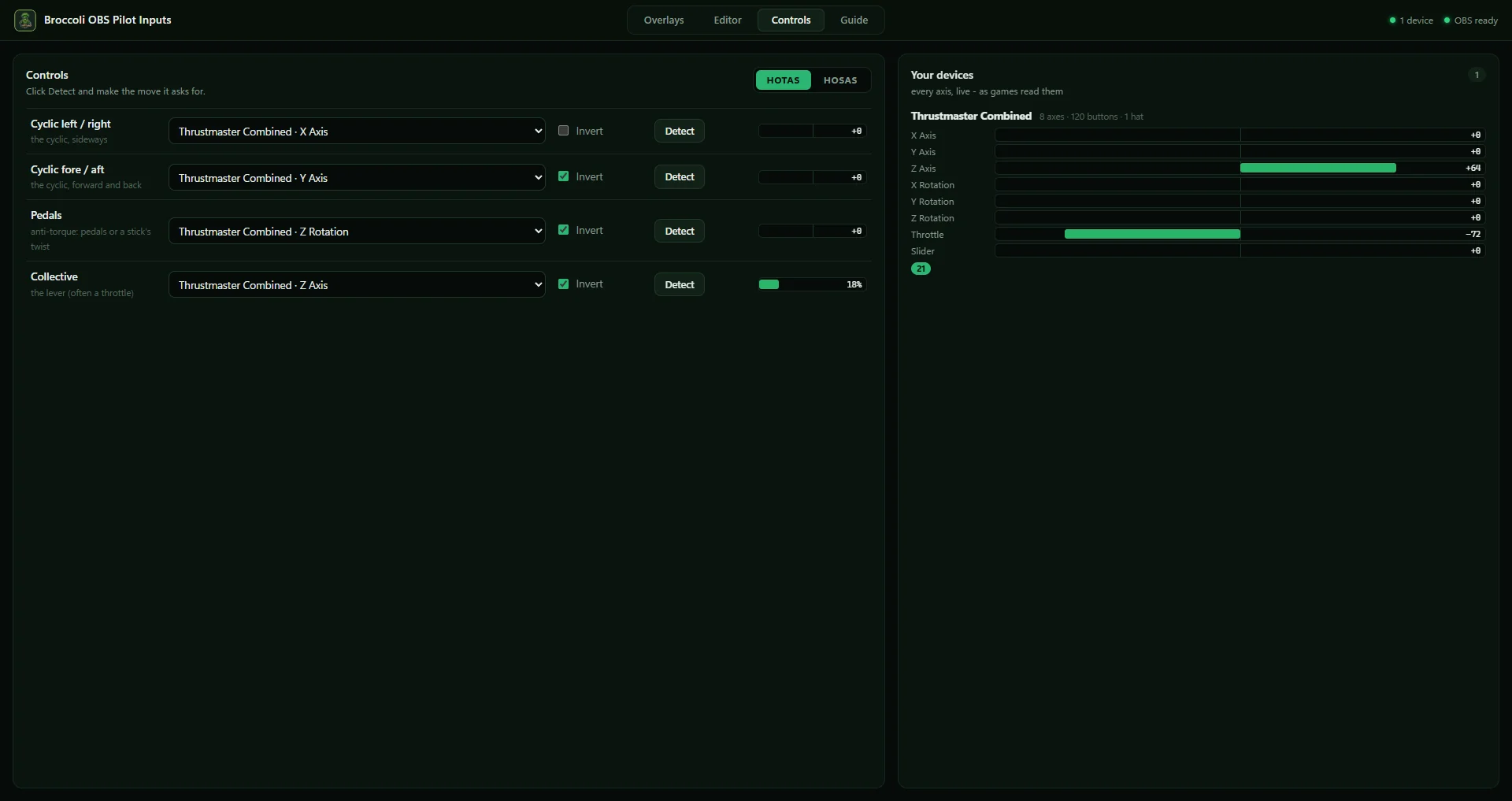
Task: Click the Z Axis value '+64'
Action: [x=1473, y=168]
